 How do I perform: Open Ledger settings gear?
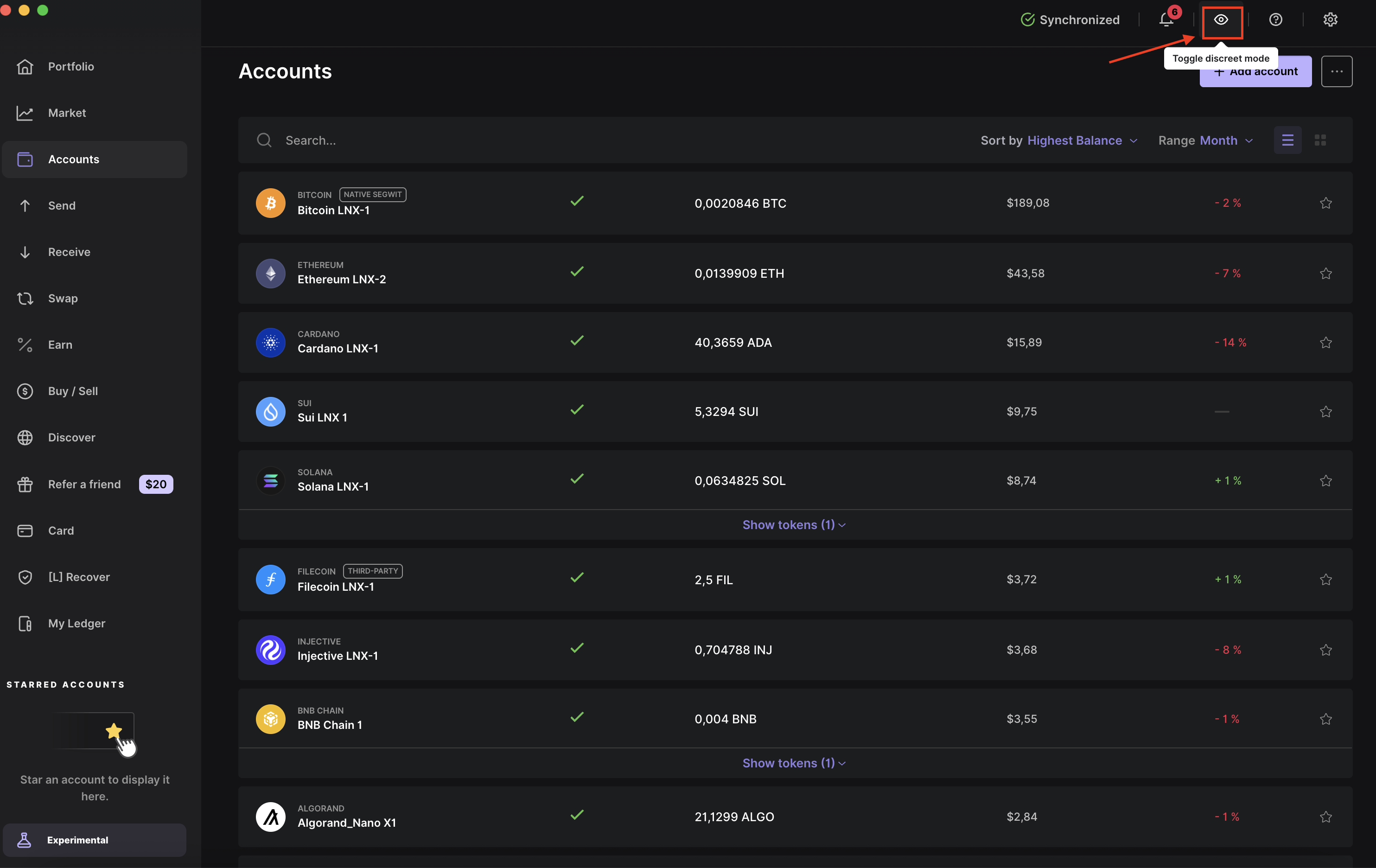1330,19
